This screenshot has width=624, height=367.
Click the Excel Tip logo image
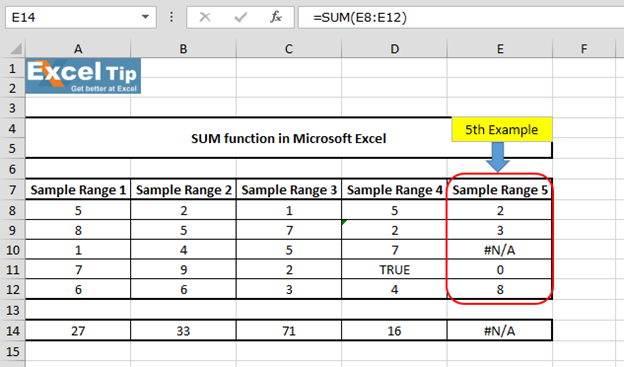[83, 76]
